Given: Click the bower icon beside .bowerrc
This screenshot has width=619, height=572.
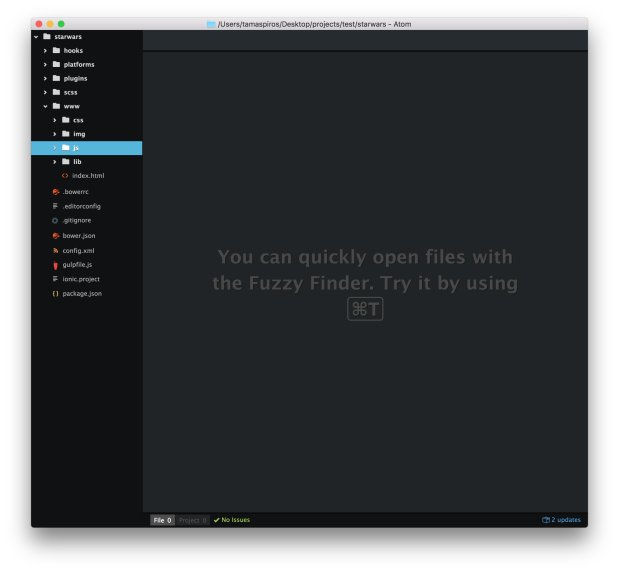Looking at the screenshot, I should [x=56, y=192].
